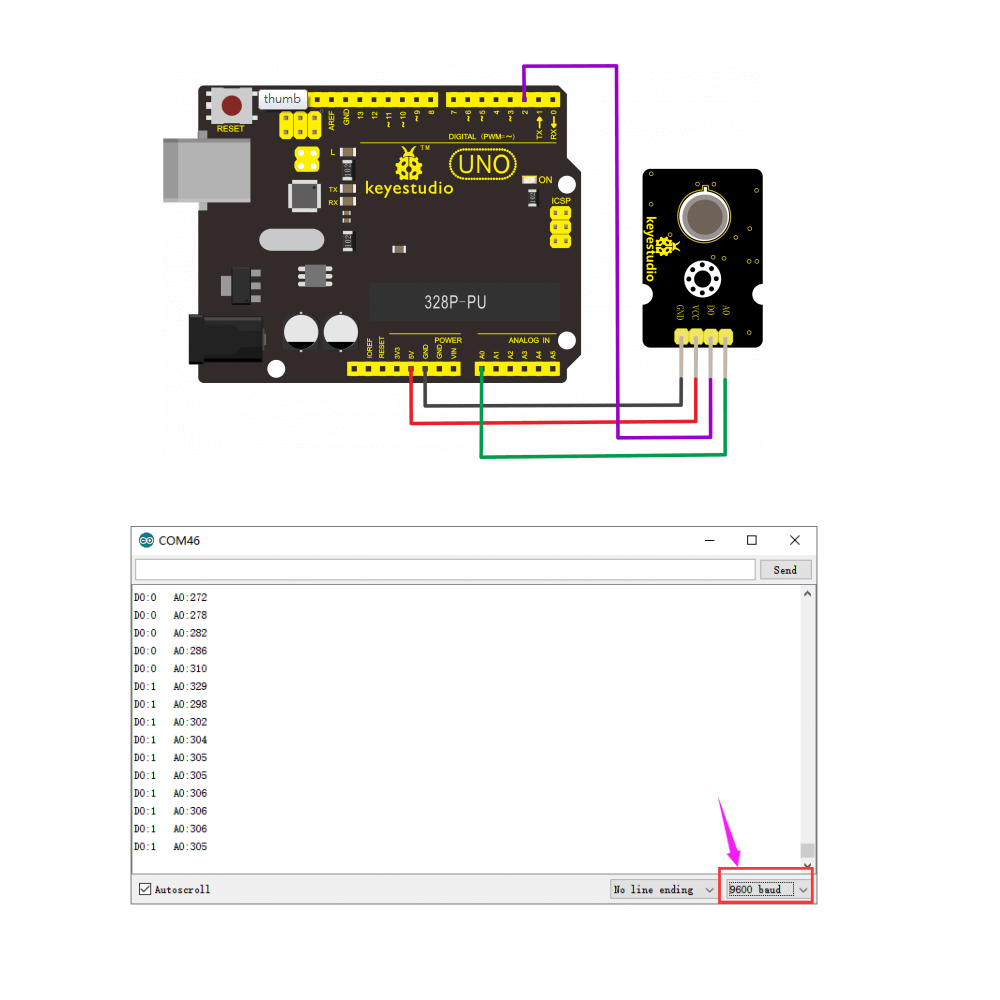This screenshot has height=1000, width=1000.
Task: Select the line DO:0 AO:278
Action: tap(170, 615)
